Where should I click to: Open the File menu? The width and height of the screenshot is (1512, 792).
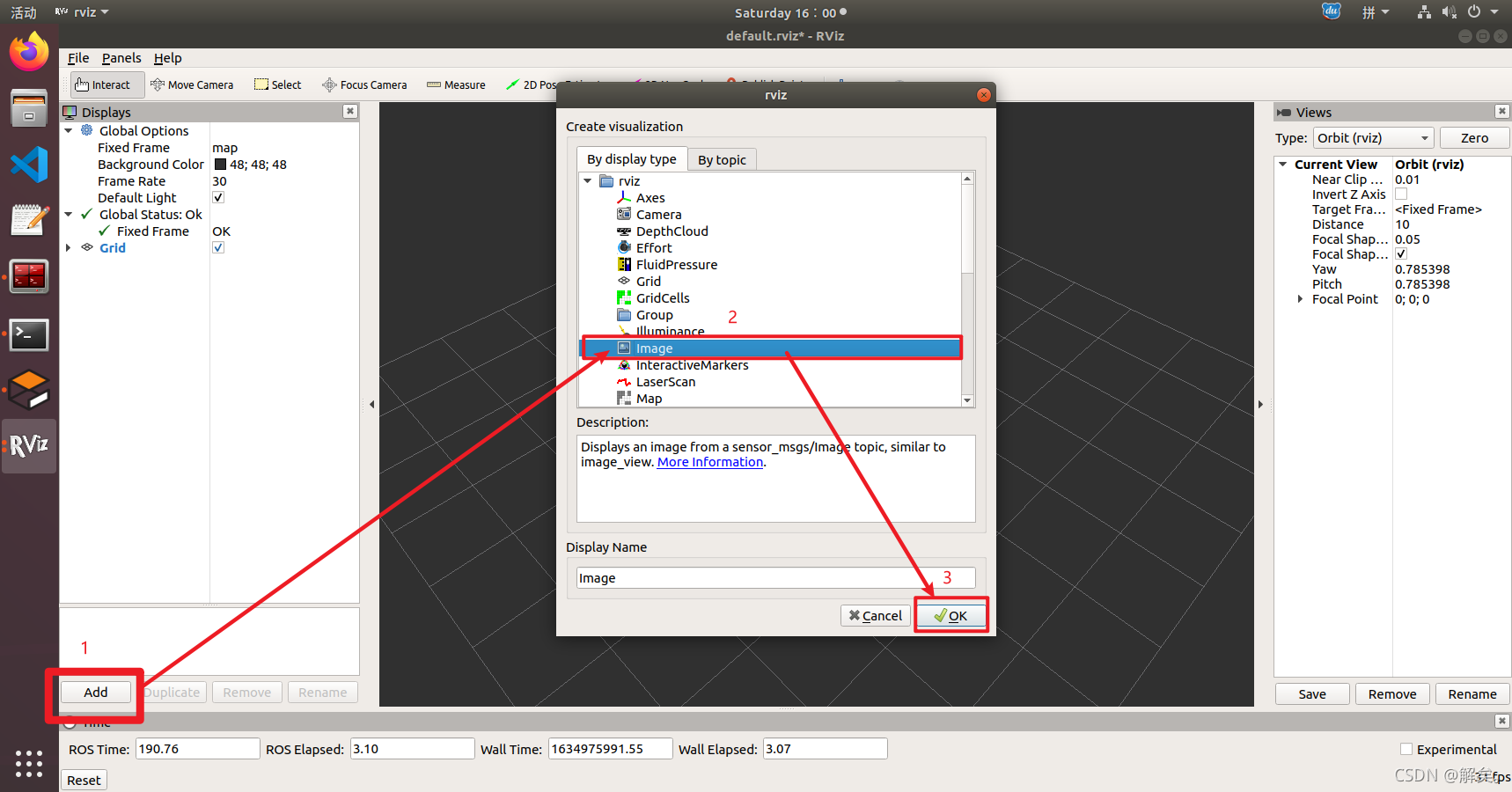coord(78,58)
